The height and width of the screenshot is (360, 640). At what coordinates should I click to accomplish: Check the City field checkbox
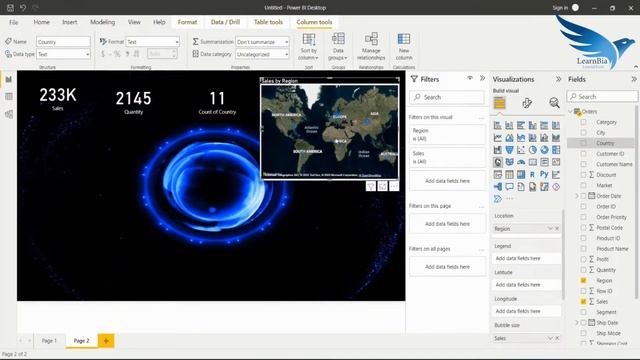(583, 133)
